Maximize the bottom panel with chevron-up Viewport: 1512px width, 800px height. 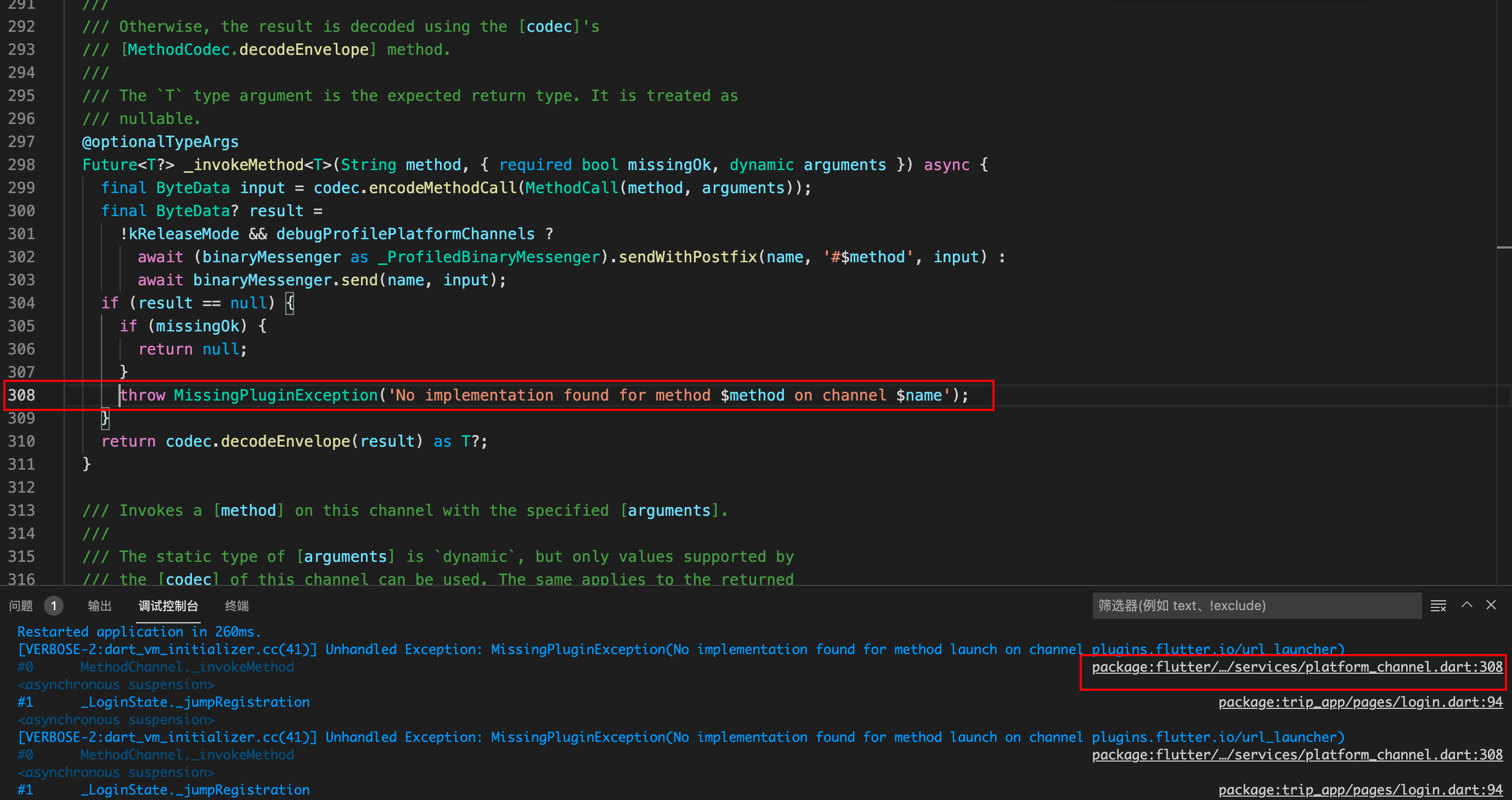point(1467,605)
